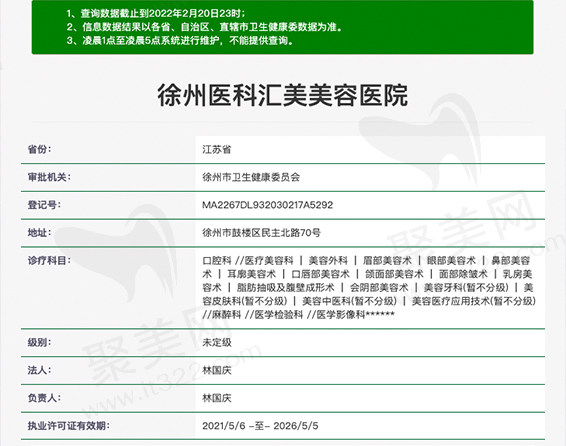Click the 省份 label

(x=39, y=149)
